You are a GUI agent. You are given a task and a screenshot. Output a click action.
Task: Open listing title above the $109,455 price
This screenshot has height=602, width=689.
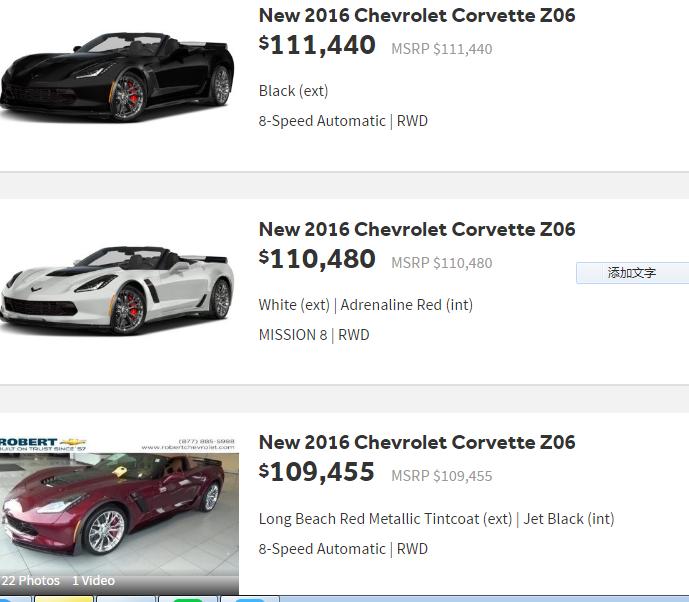pos(416,442)
